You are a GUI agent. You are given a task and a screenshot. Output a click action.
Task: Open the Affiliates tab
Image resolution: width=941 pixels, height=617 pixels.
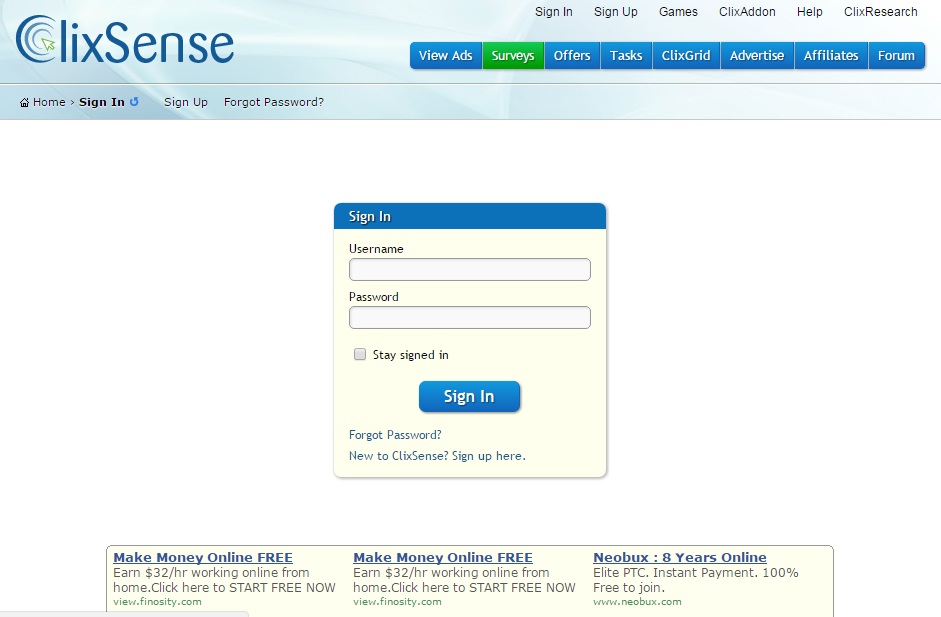pyautogui.click(x=831, y=56)
